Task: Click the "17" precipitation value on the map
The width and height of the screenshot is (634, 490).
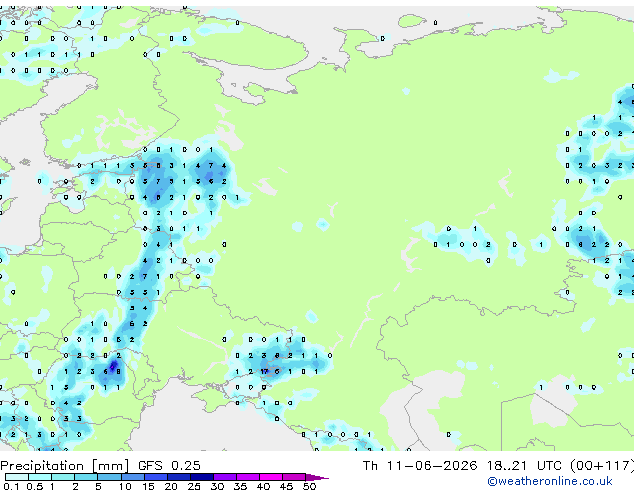Action: (264, 372)
